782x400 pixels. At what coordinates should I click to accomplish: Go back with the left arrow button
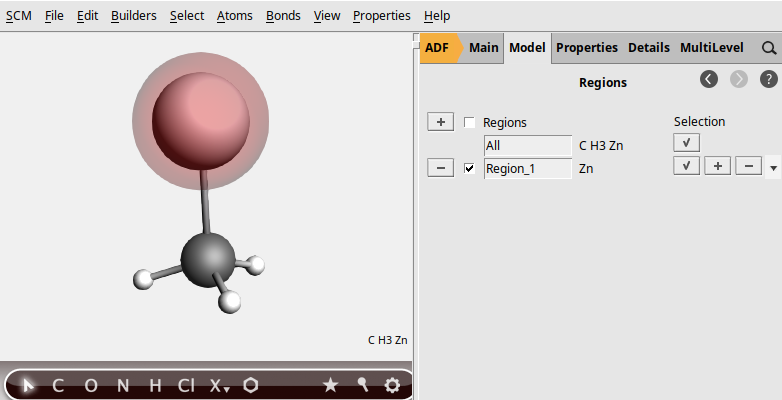709,80
